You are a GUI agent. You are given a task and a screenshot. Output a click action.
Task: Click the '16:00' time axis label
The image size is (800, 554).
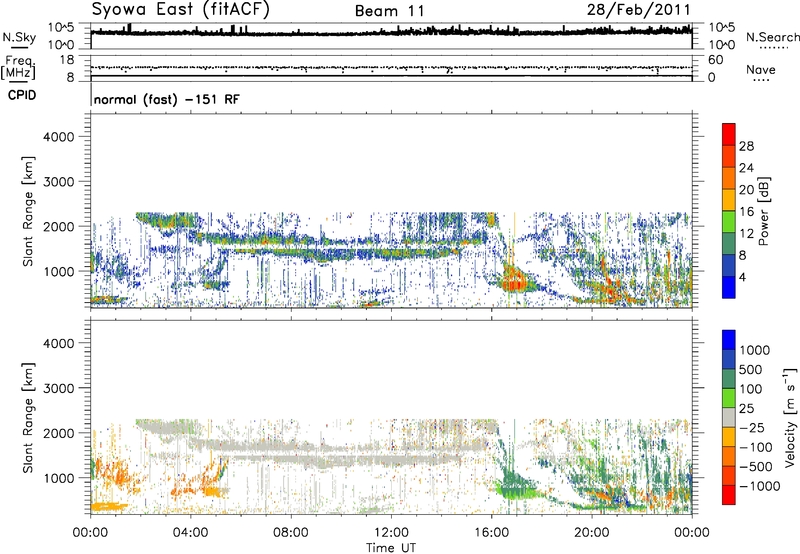point(491,533)
